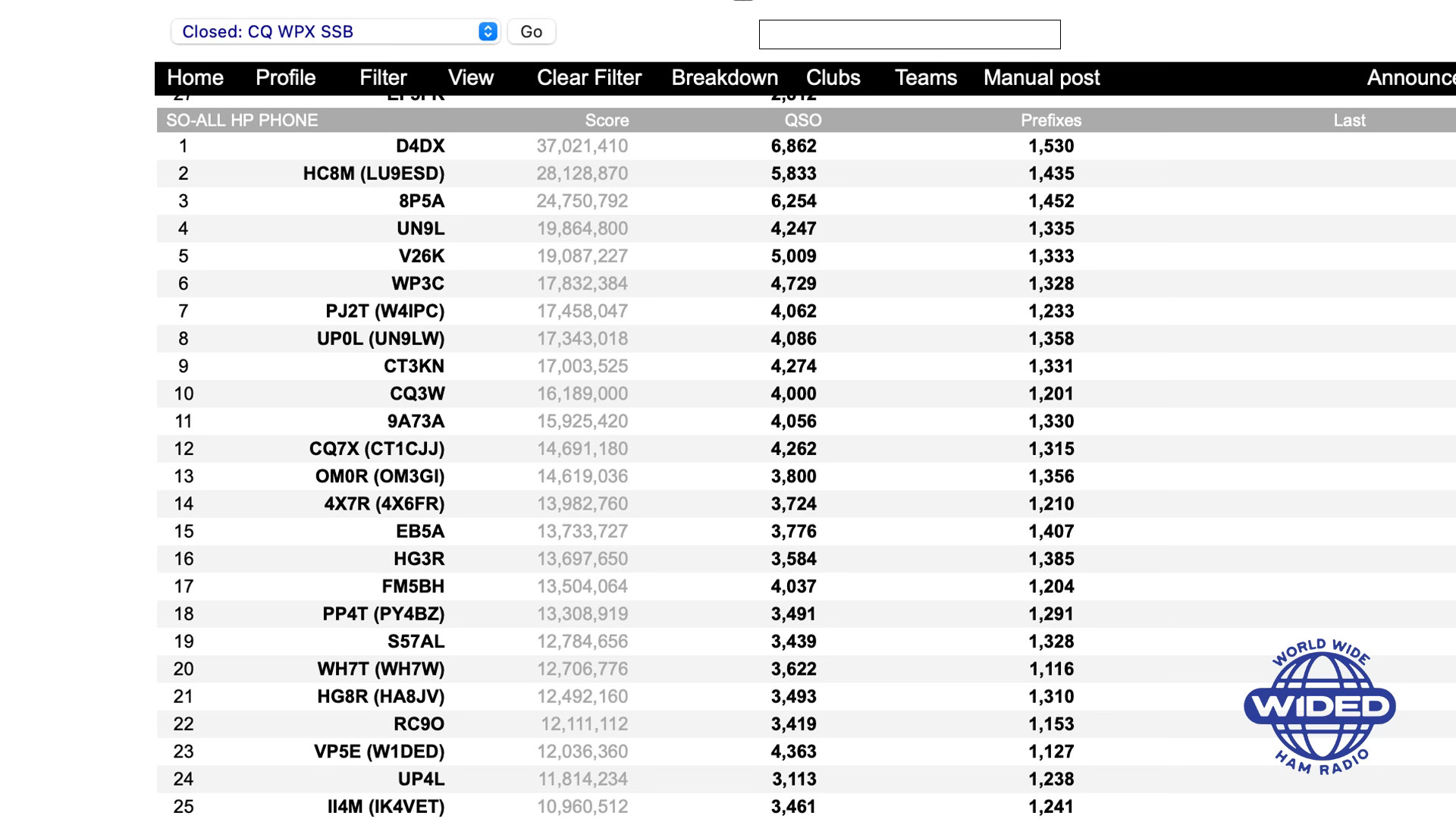Click the Announce menu item

click(x=1410, y=77)
